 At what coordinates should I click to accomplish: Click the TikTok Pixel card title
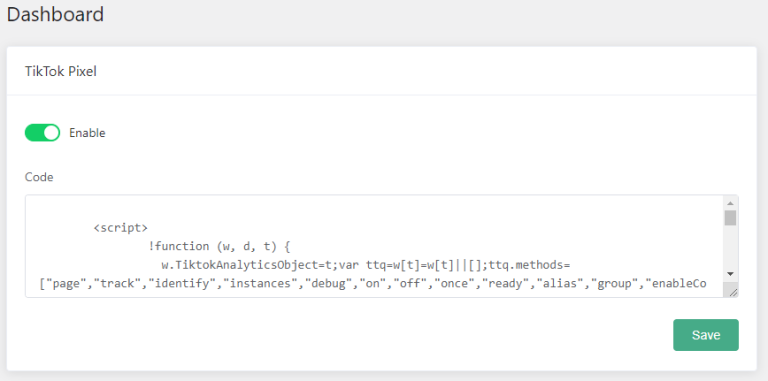point(61,71)
